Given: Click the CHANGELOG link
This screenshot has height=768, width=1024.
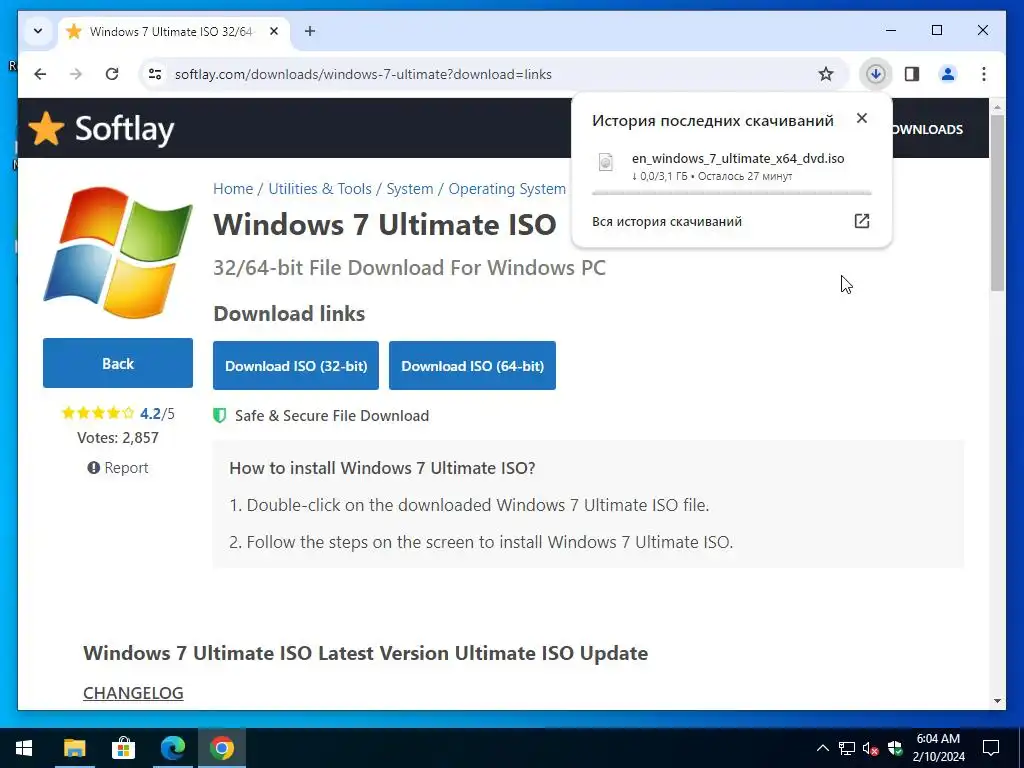Looking at the screenshot, I should coord(133,693).
